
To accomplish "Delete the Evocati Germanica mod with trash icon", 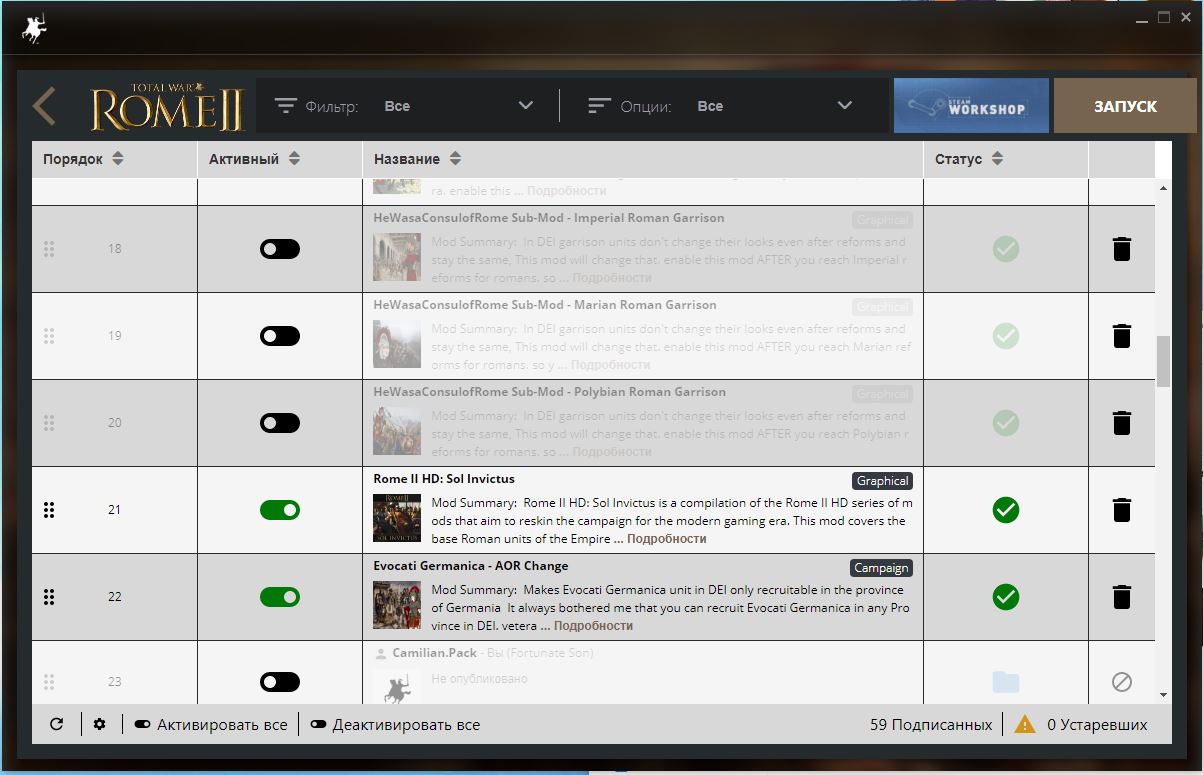I will pyautogui.click(x=1121, y=597).
